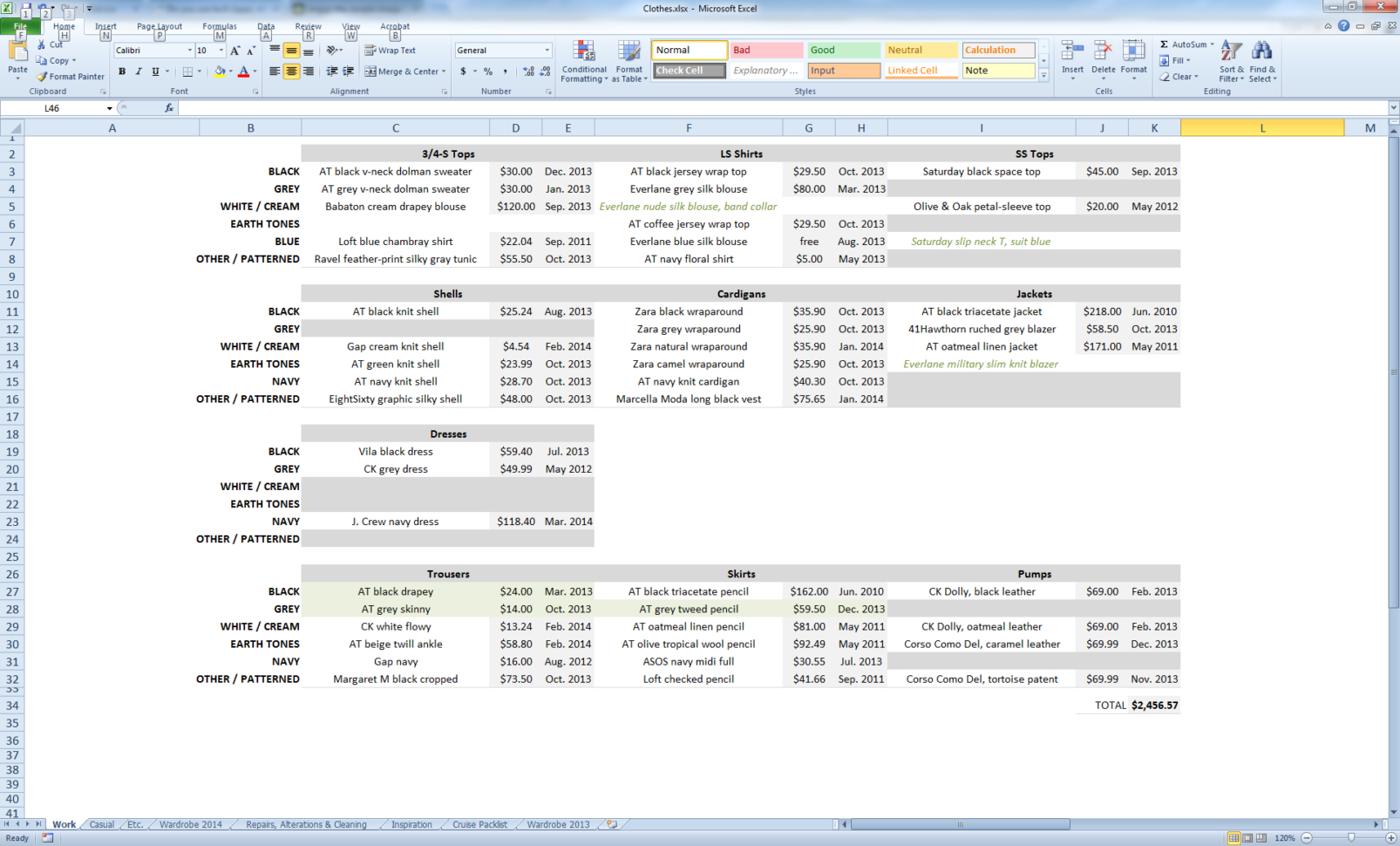Open Sort & Filter
This screenshot has height=846, width=1400.
coord(1231,61)
